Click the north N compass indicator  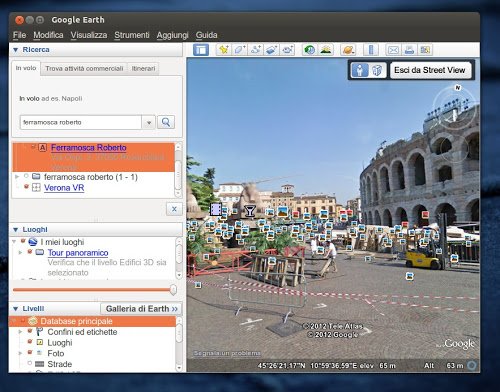458,88
